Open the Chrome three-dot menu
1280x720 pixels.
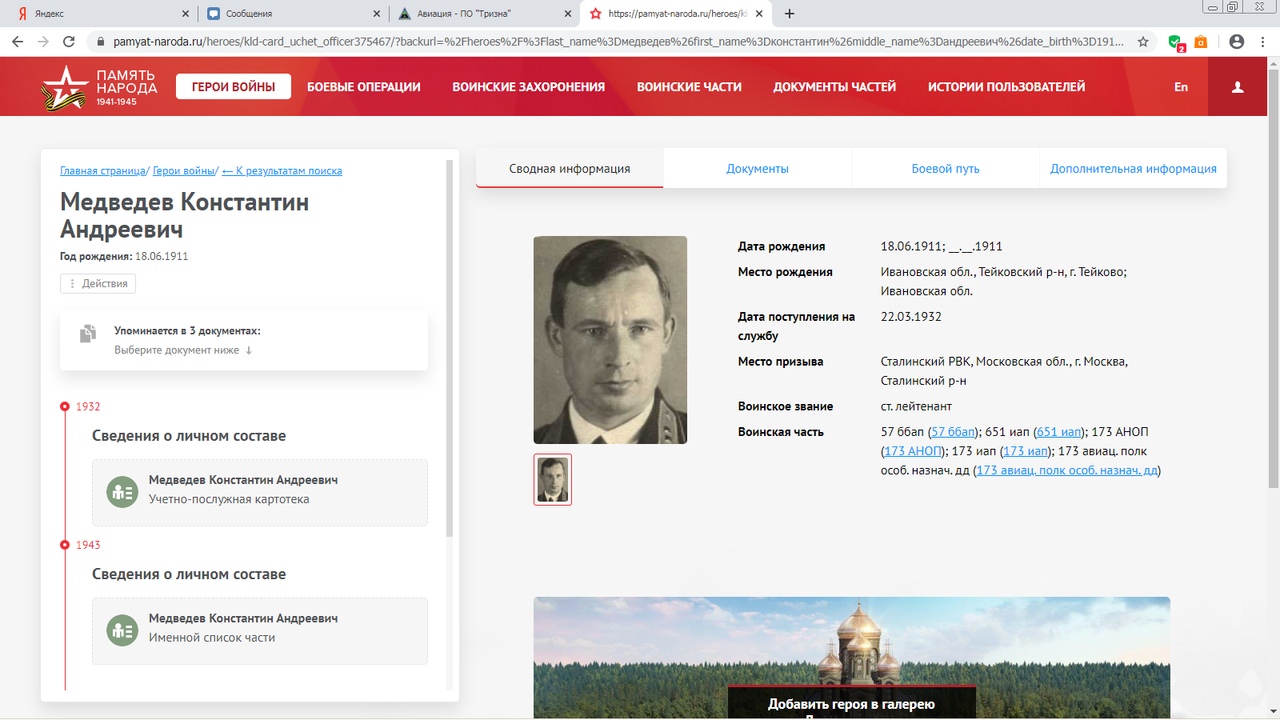pos(1263,42)
